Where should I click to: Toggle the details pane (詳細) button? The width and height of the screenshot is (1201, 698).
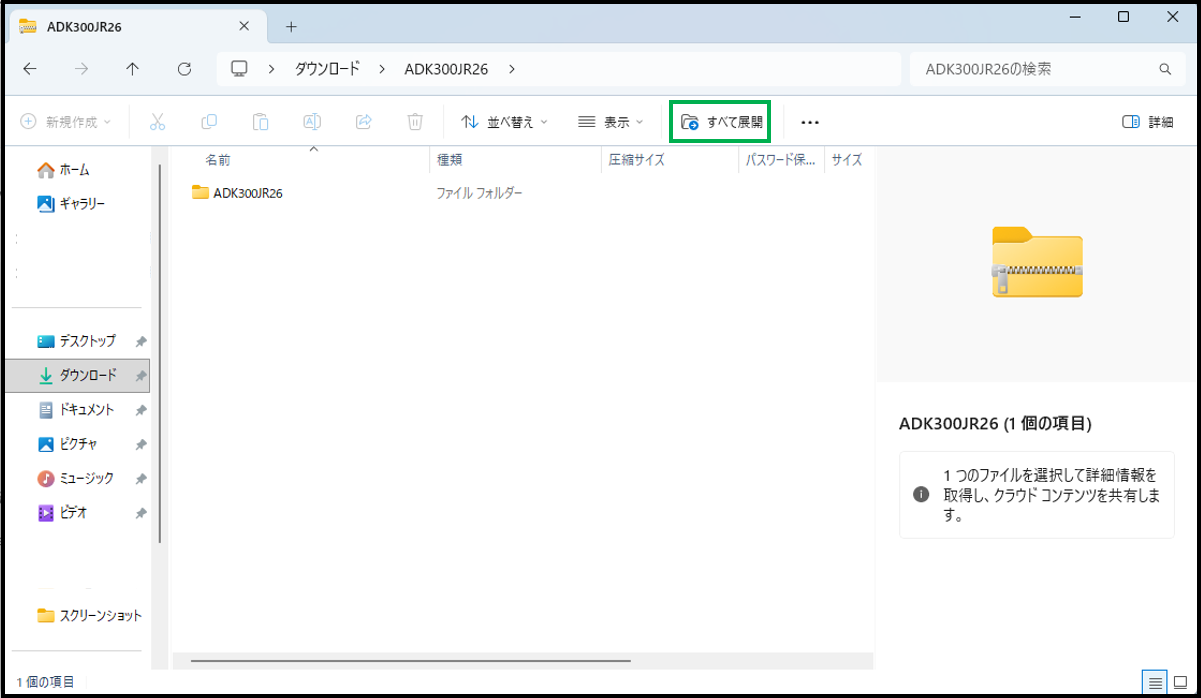point(1147,122)
